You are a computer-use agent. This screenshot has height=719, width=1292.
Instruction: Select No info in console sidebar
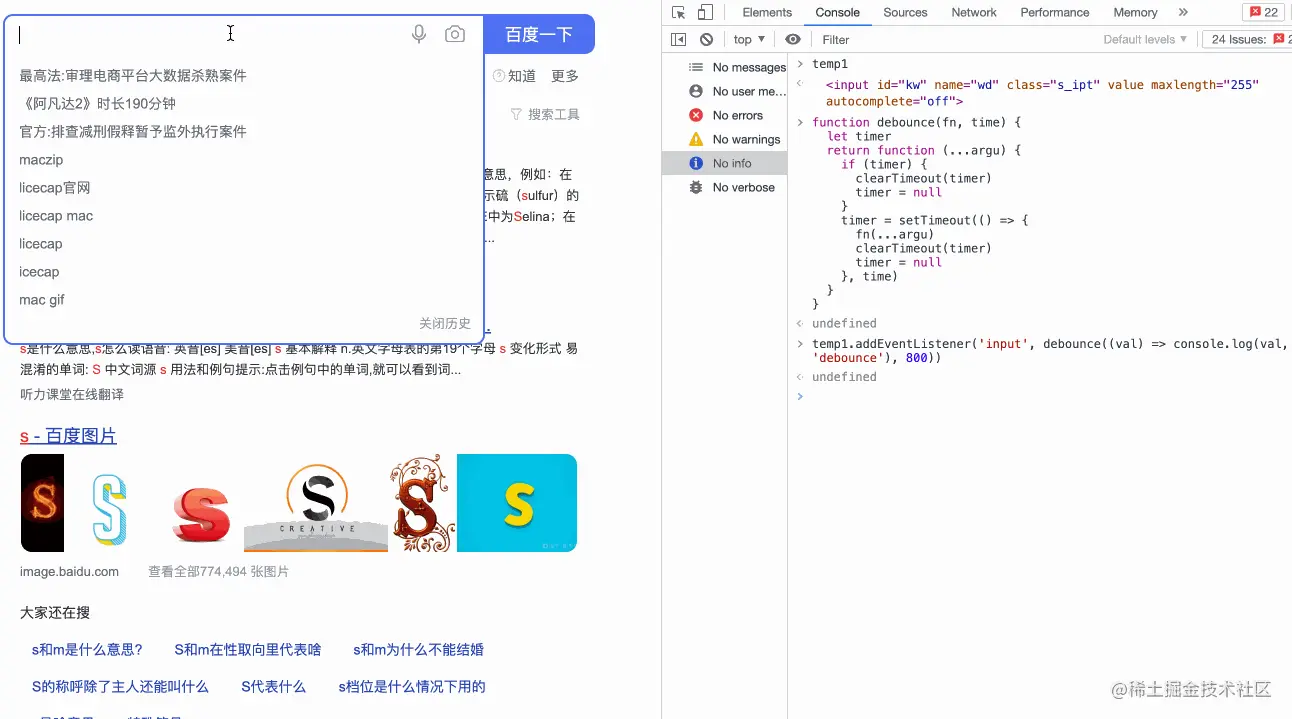725,163
